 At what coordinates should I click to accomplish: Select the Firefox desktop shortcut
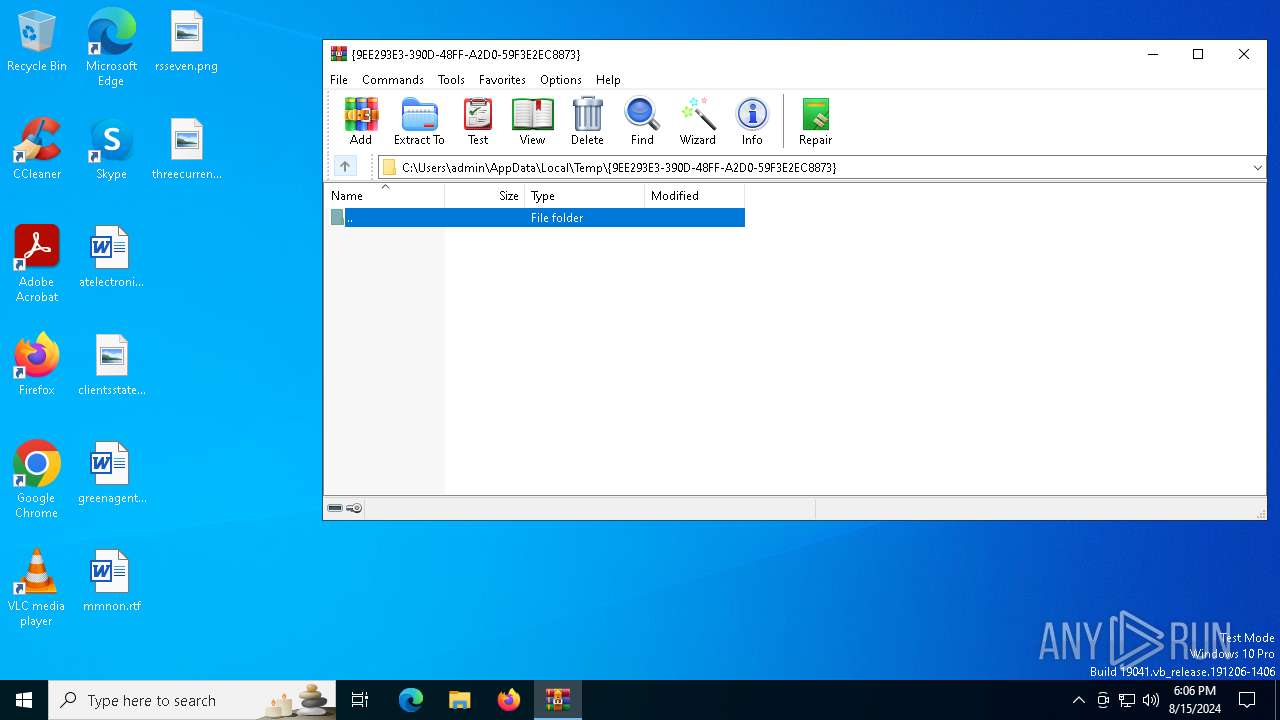[x=37, y=365]
